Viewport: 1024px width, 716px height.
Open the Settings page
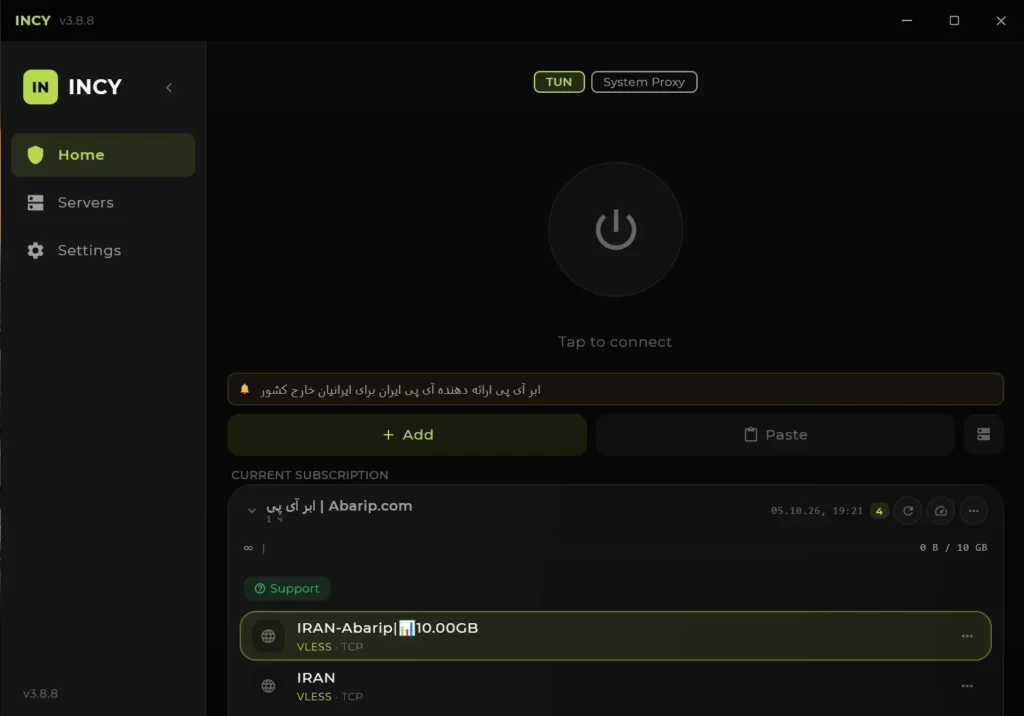click(x=103, y=250)
